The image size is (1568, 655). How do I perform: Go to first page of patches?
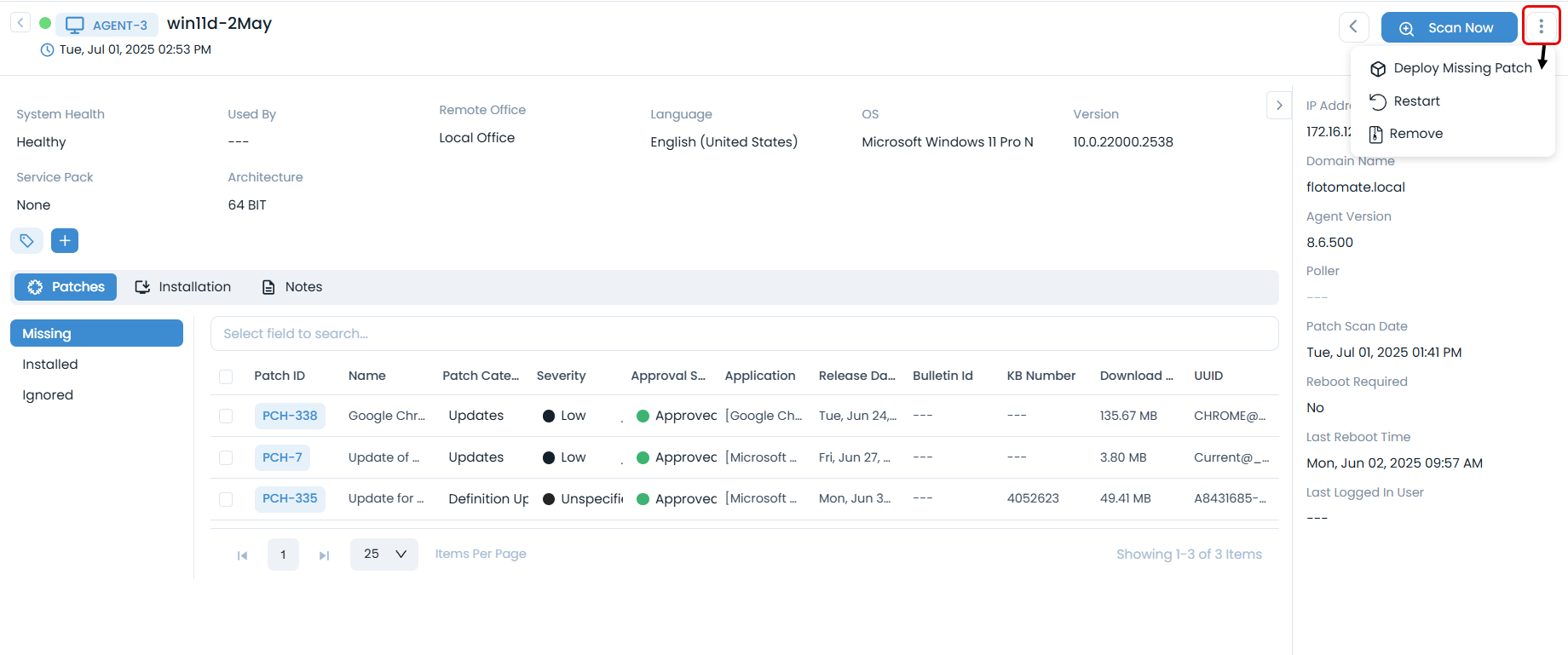(x=242, y=555)
